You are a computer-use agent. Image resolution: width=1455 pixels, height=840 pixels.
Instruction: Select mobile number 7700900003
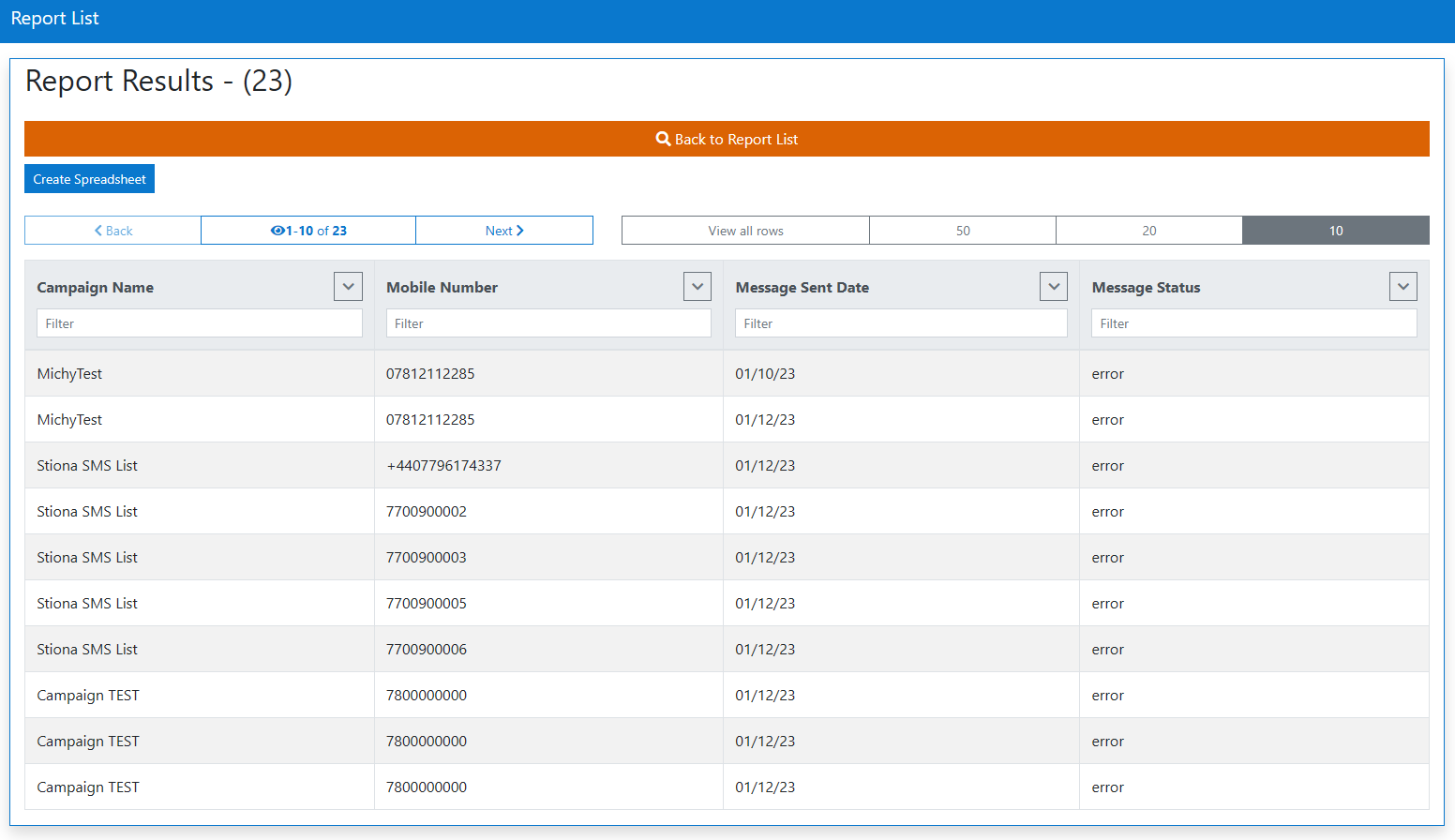(427, 558)
